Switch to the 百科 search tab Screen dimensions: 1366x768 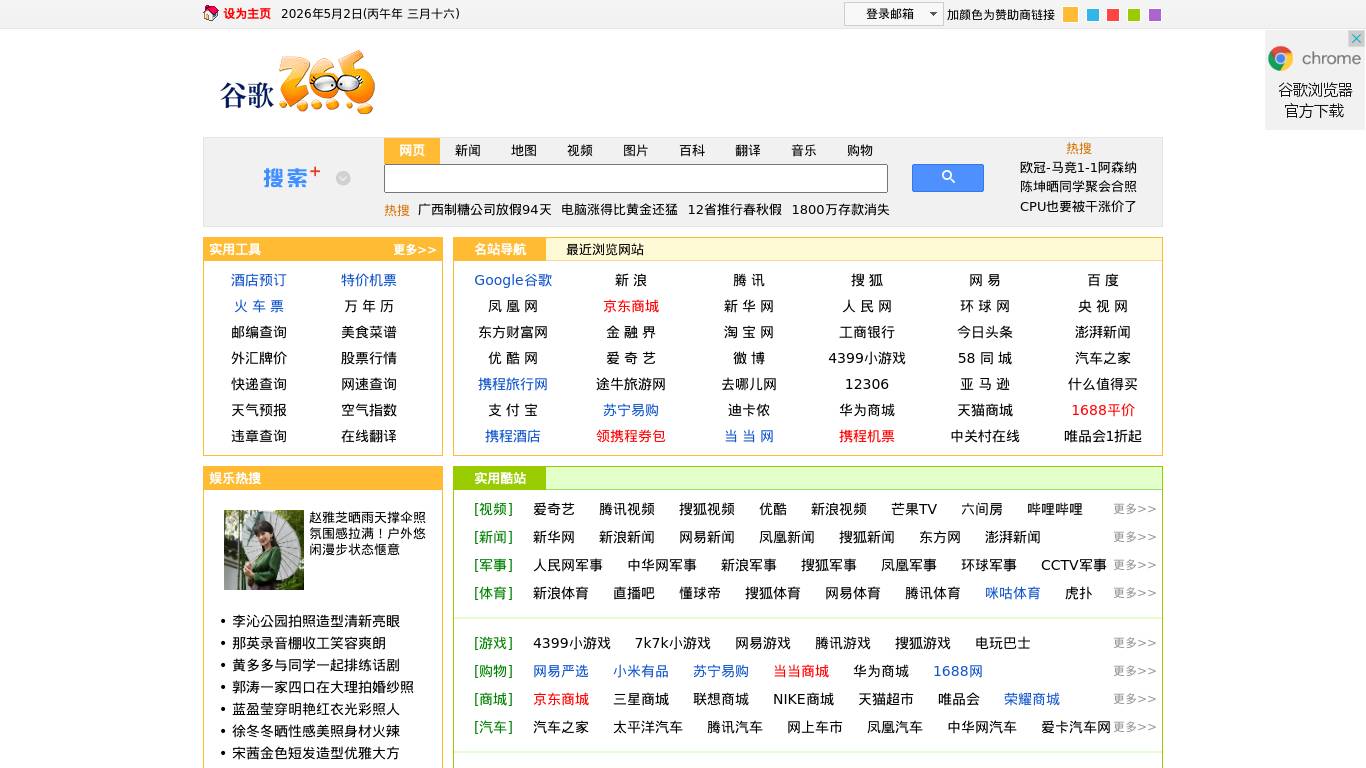click(692, 150)
